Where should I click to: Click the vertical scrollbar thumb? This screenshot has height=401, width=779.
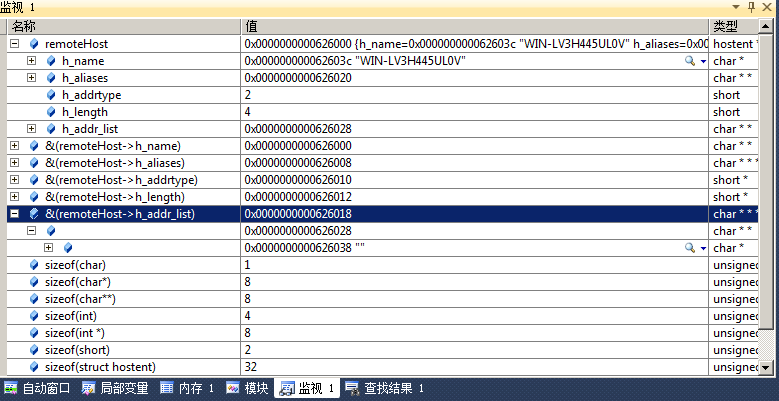[766, 180]
